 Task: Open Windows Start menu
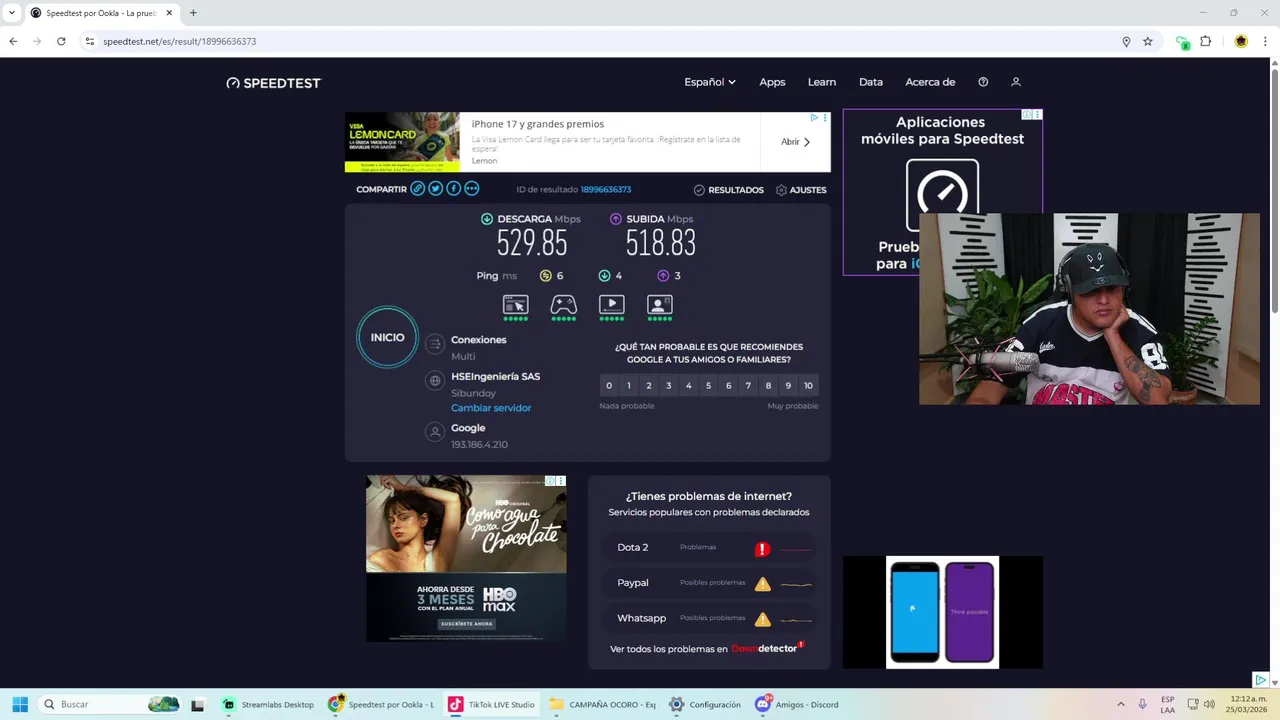pos(19,704)
